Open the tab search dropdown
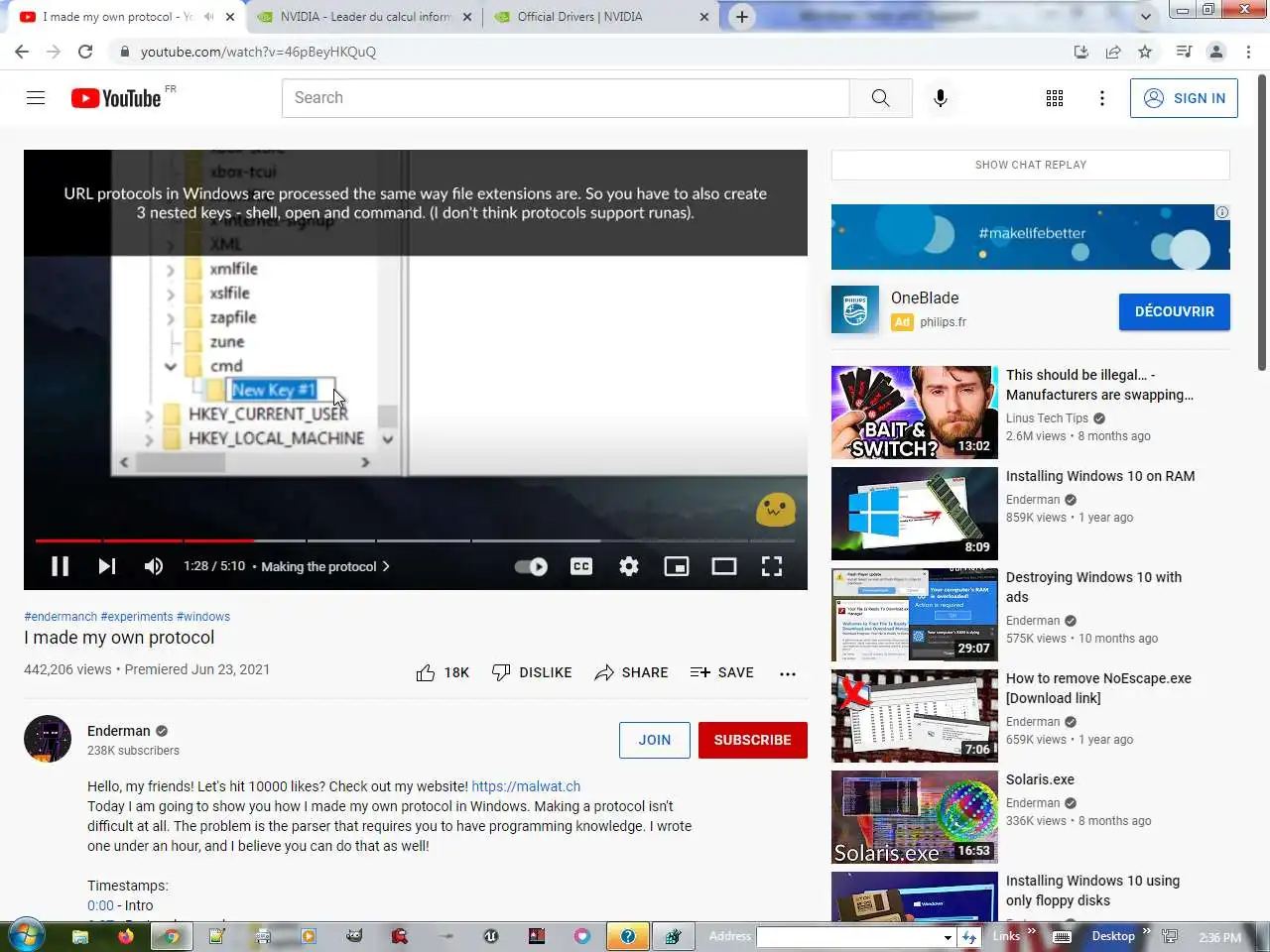This screenshot has height=952, width=1270. 1146,17
